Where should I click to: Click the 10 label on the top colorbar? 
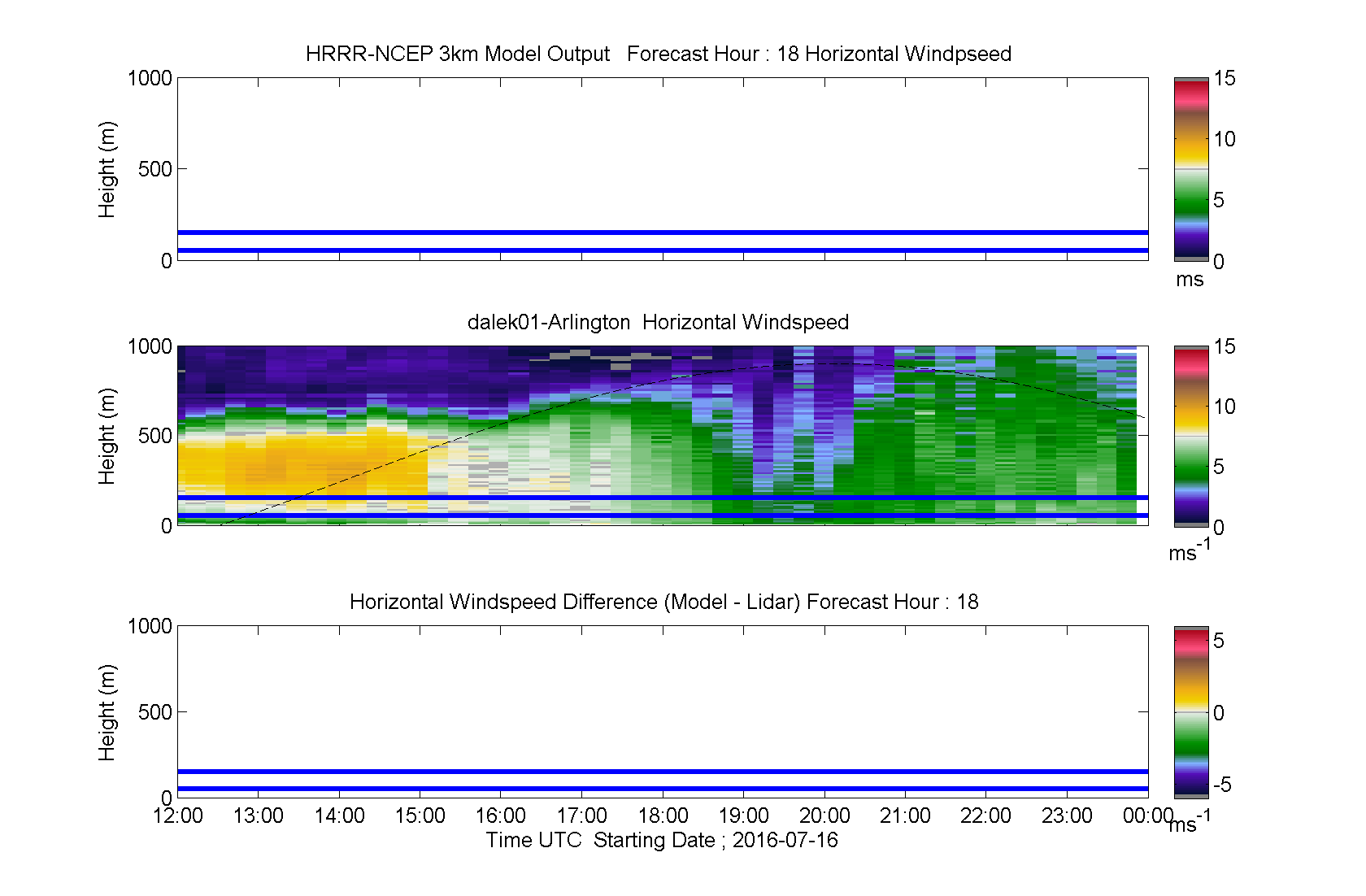click(1225, 139)
